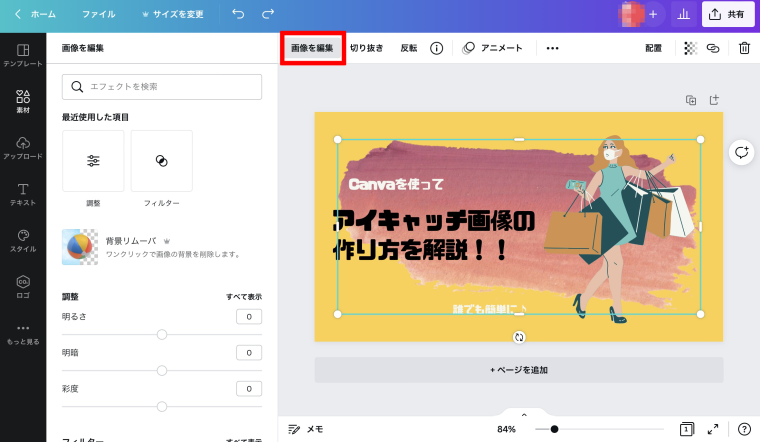This screenshot has height=442, width=760.
Task: Click the top-left resize handle of selection
Action: tap(338, 140)
